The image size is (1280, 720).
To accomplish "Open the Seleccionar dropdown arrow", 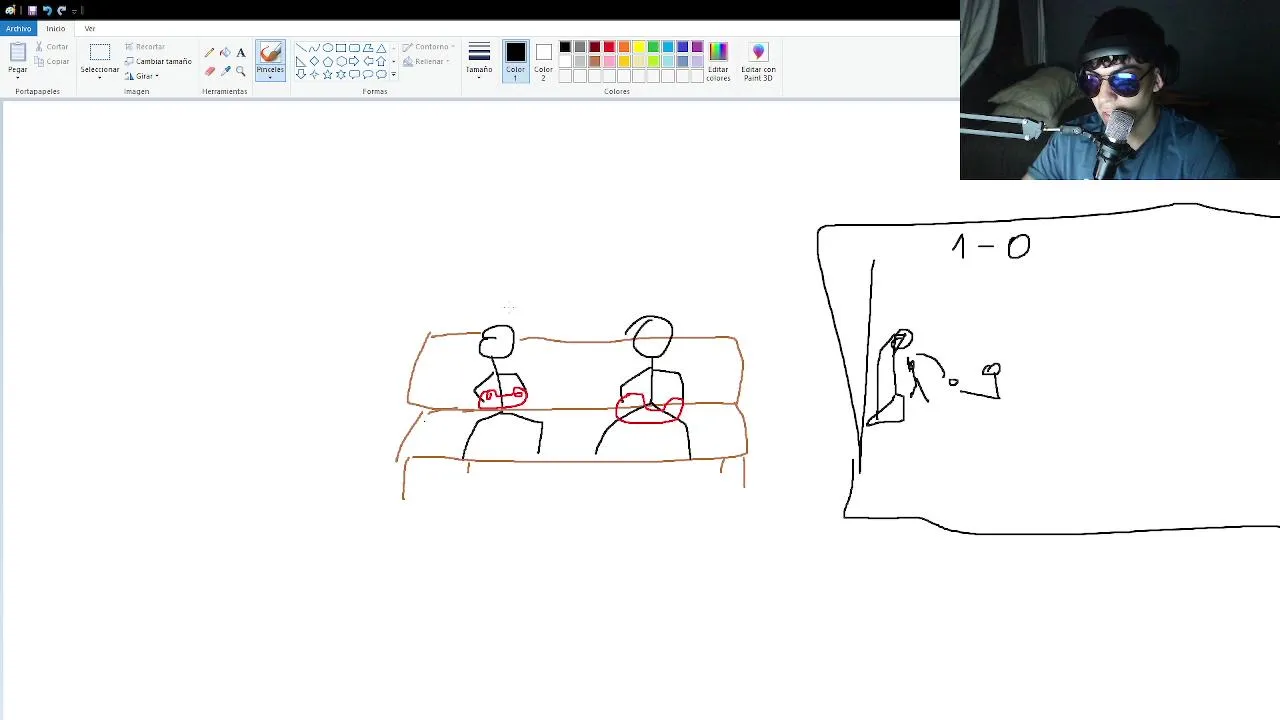I will [x=99, y=77].
